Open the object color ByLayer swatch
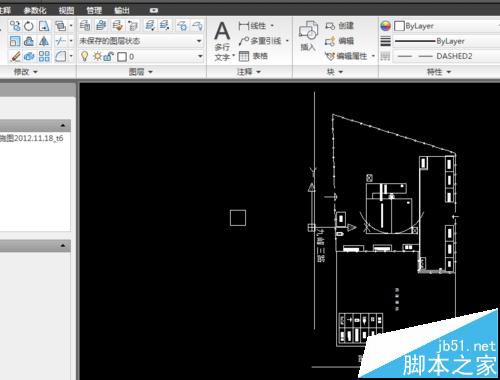The image size is (500, 380). (x=399, y=26)
